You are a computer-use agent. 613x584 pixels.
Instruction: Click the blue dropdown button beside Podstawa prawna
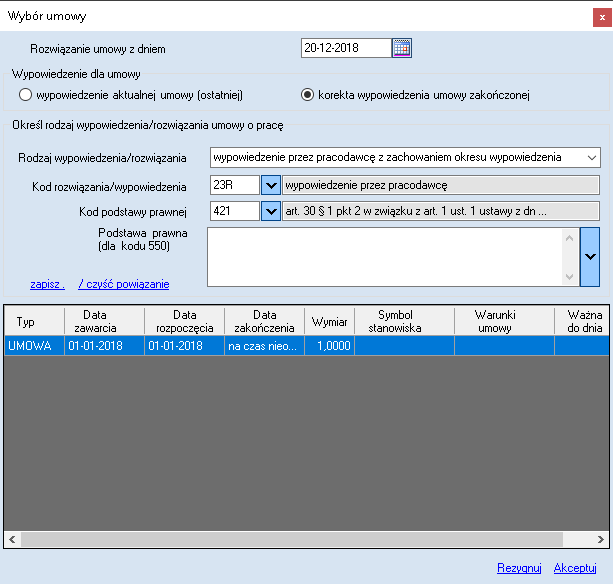pyautogui.click(x=589, y=256)
